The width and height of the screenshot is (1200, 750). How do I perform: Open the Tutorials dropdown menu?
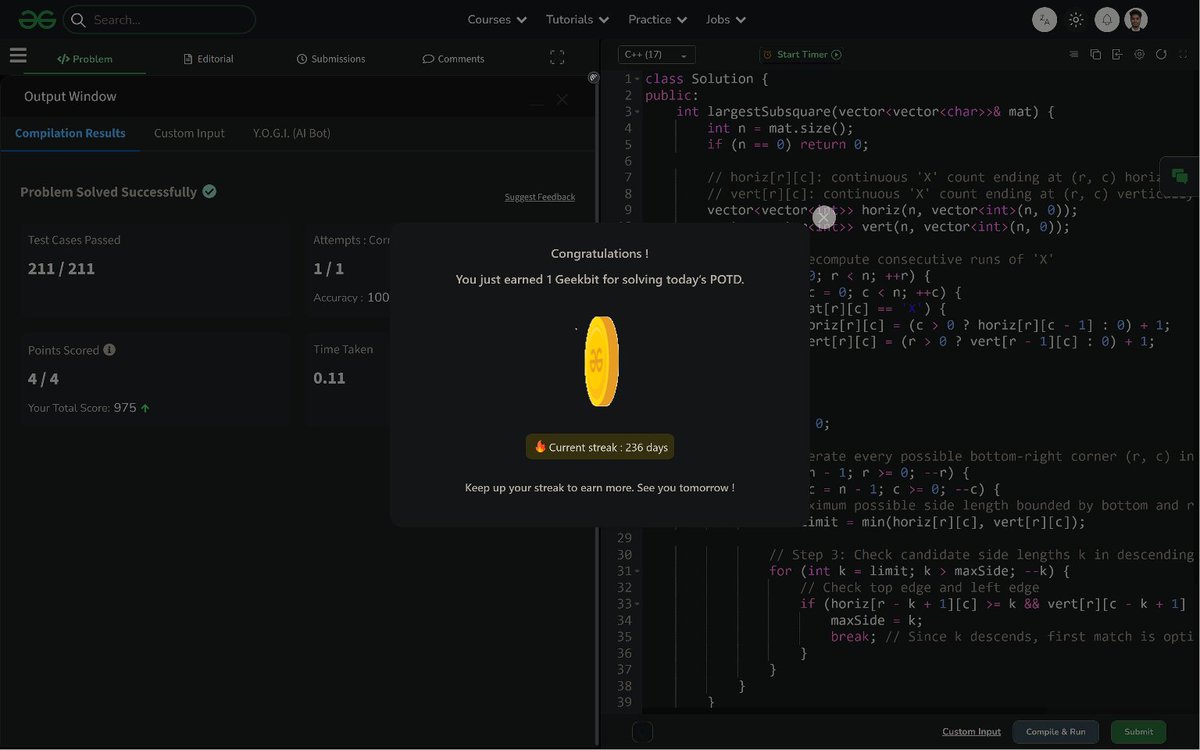(x=577, y=19)
